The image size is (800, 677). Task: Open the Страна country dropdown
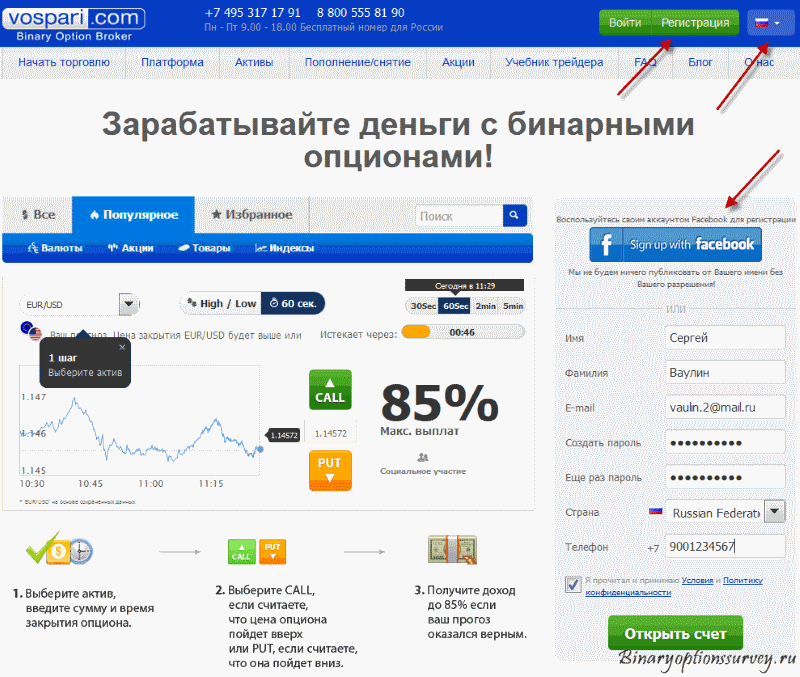[724, 512]
